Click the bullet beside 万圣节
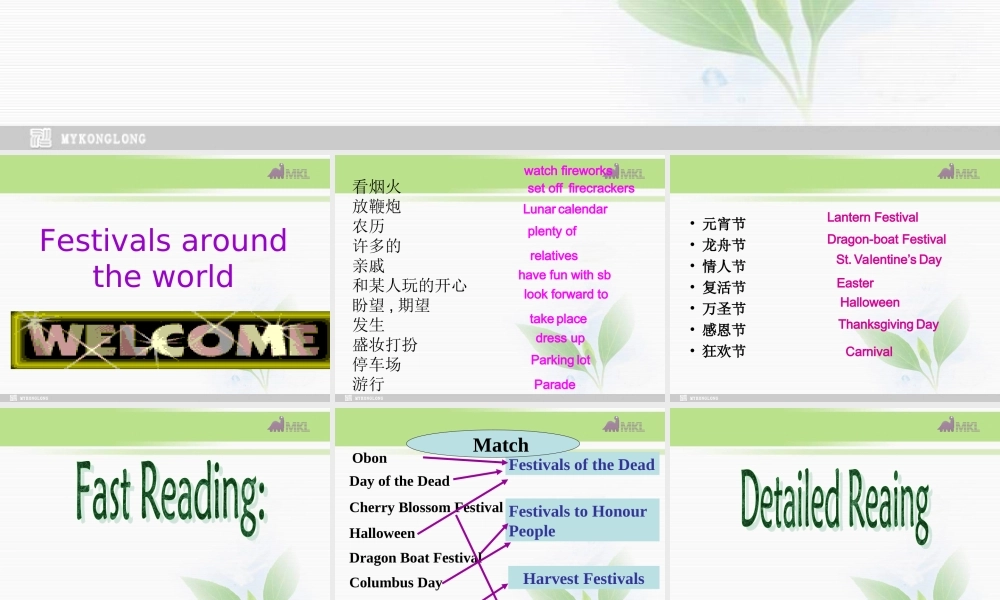 click(690, 308)
